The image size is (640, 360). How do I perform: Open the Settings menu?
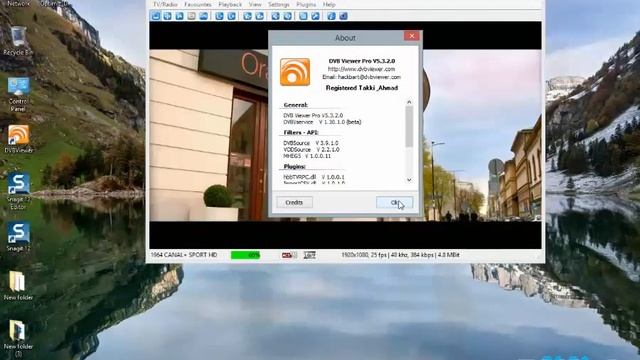[x=279, y=4]
